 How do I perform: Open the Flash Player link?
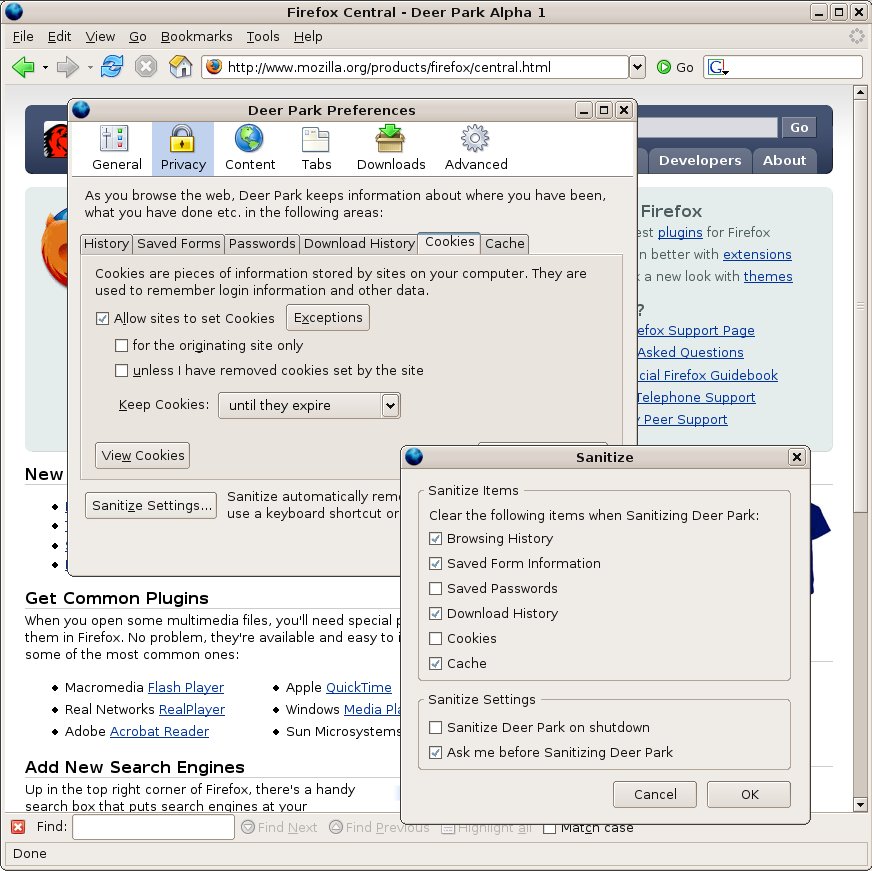pyautogui.click(x=186, y=687)
